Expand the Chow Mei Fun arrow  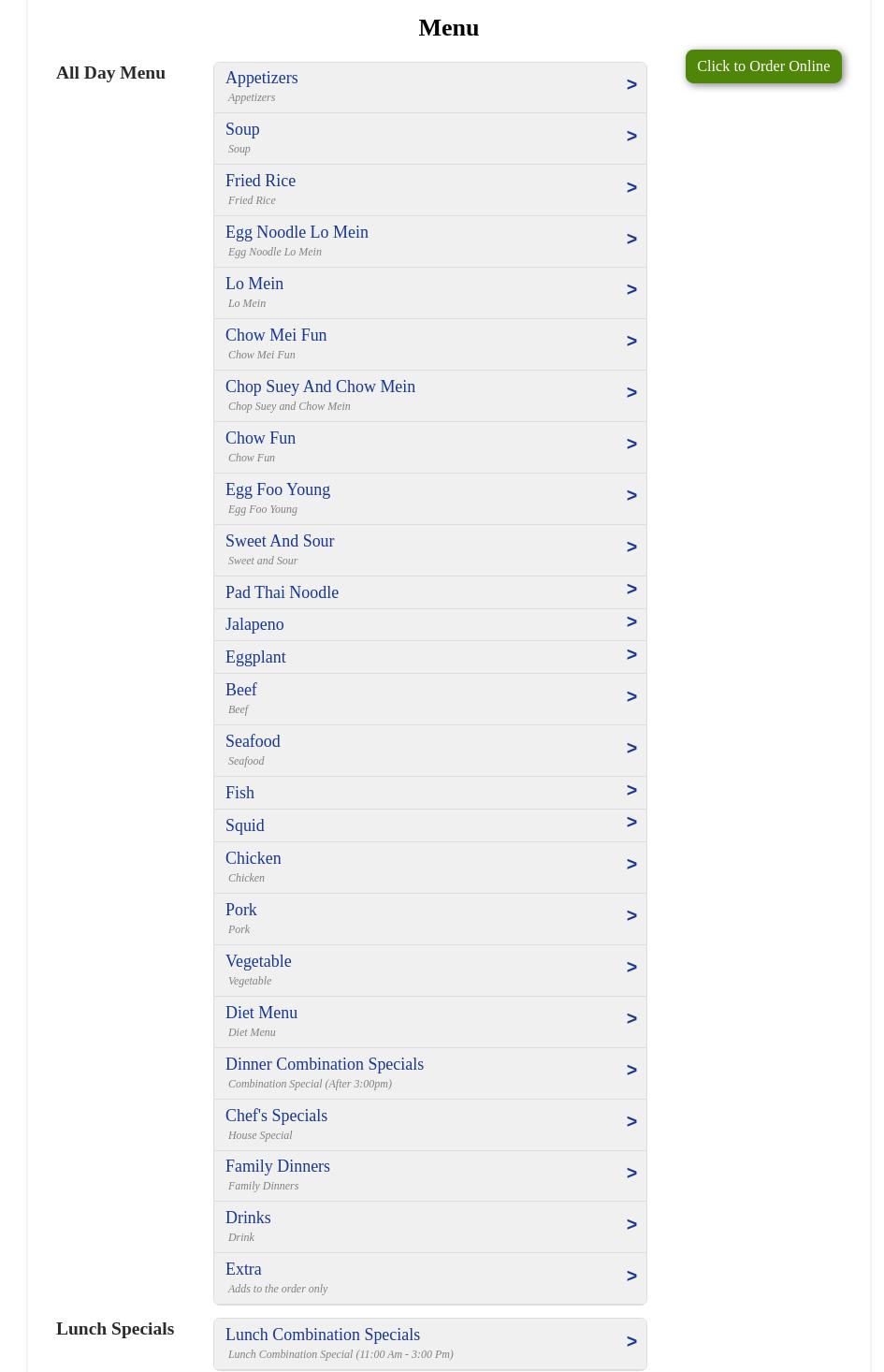coord(631,342)
